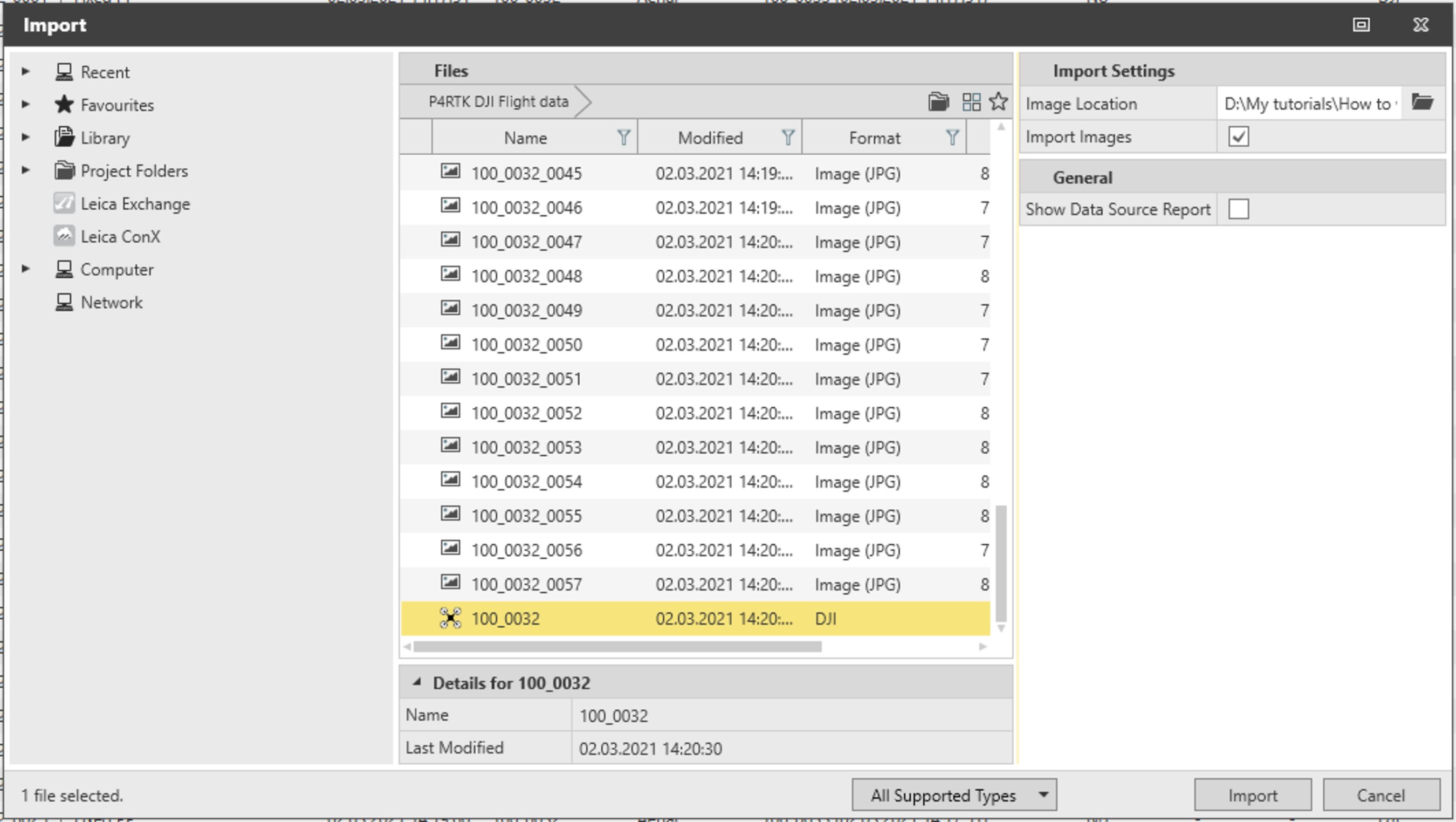The width and height of the screenshot is (1456, 822).
Task: Click image icon of 100_0032_0050
Action: [450, 342]
